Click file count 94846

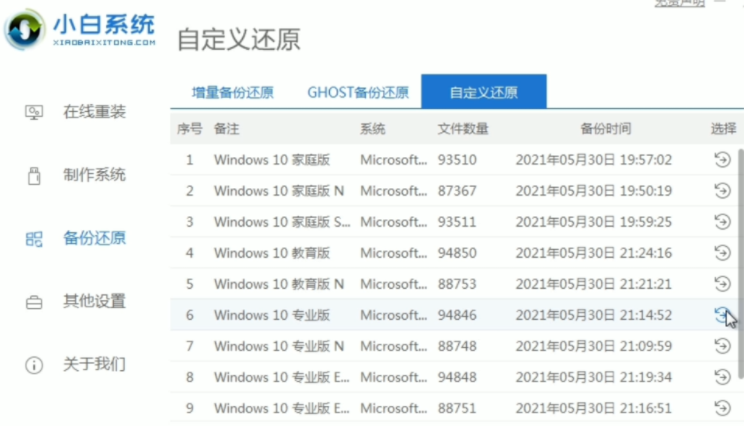coord(457,315)
